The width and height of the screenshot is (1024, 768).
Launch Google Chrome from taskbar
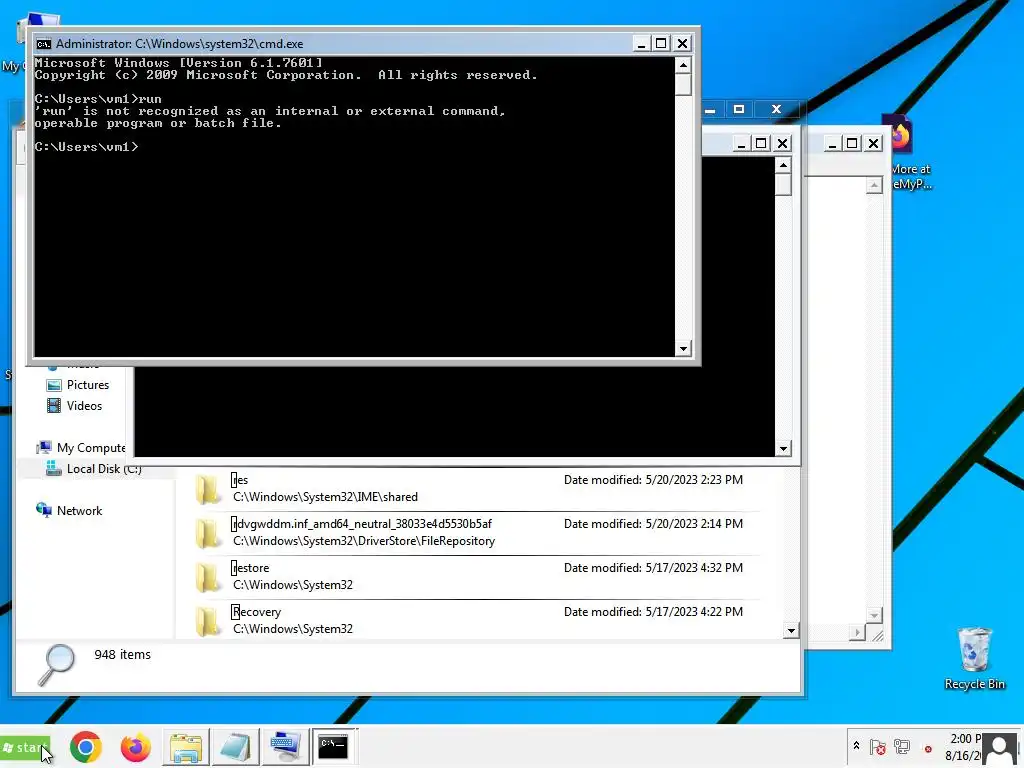[86, 747]
